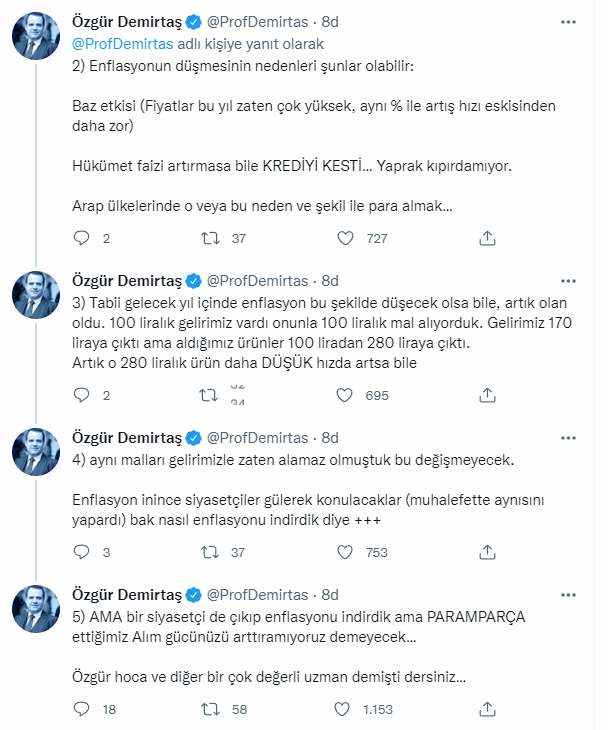Reply to the "4) aynı malları" tweet
This screenshot has height=730, width=608.
83,551
